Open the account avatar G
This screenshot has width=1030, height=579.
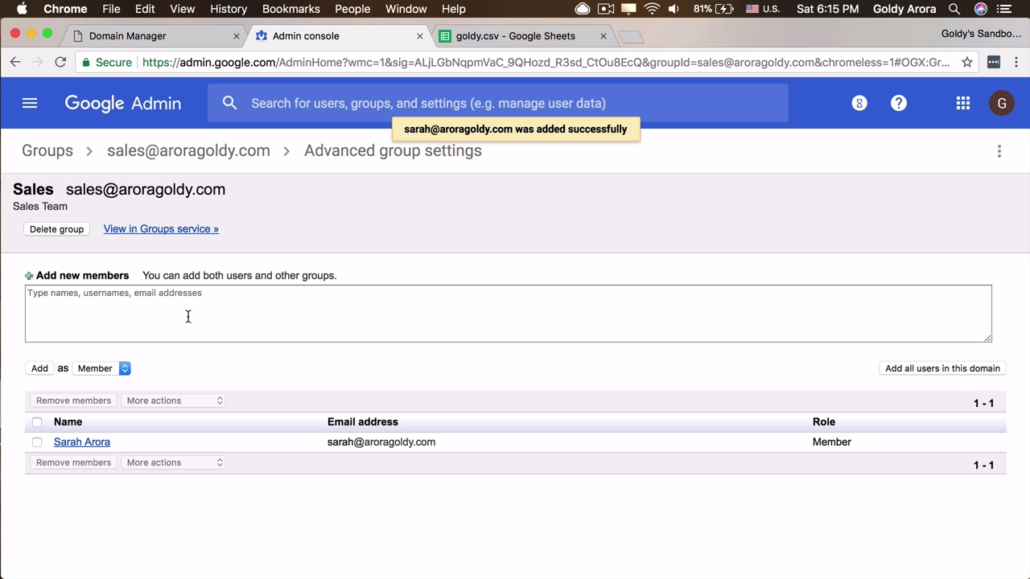[x=1002, y=103]
